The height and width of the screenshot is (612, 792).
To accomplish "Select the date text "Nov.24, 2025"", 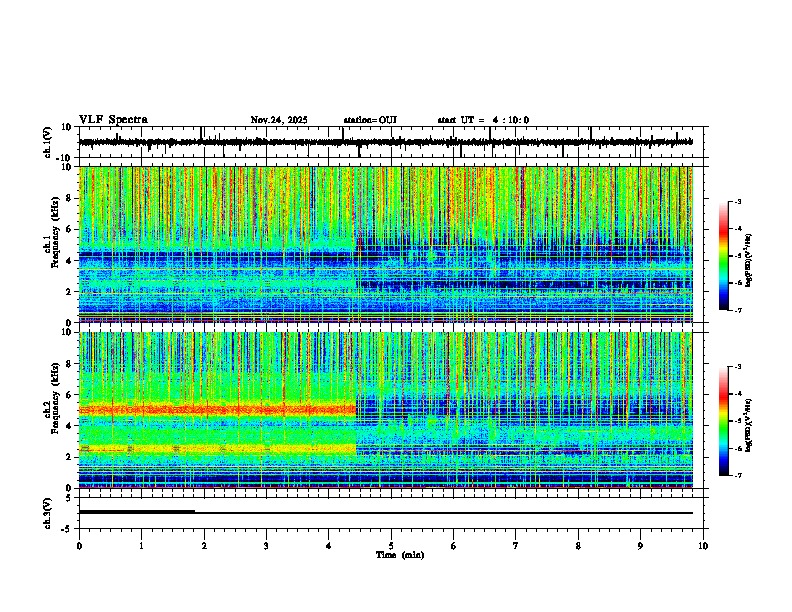I will tap(279, 120).
